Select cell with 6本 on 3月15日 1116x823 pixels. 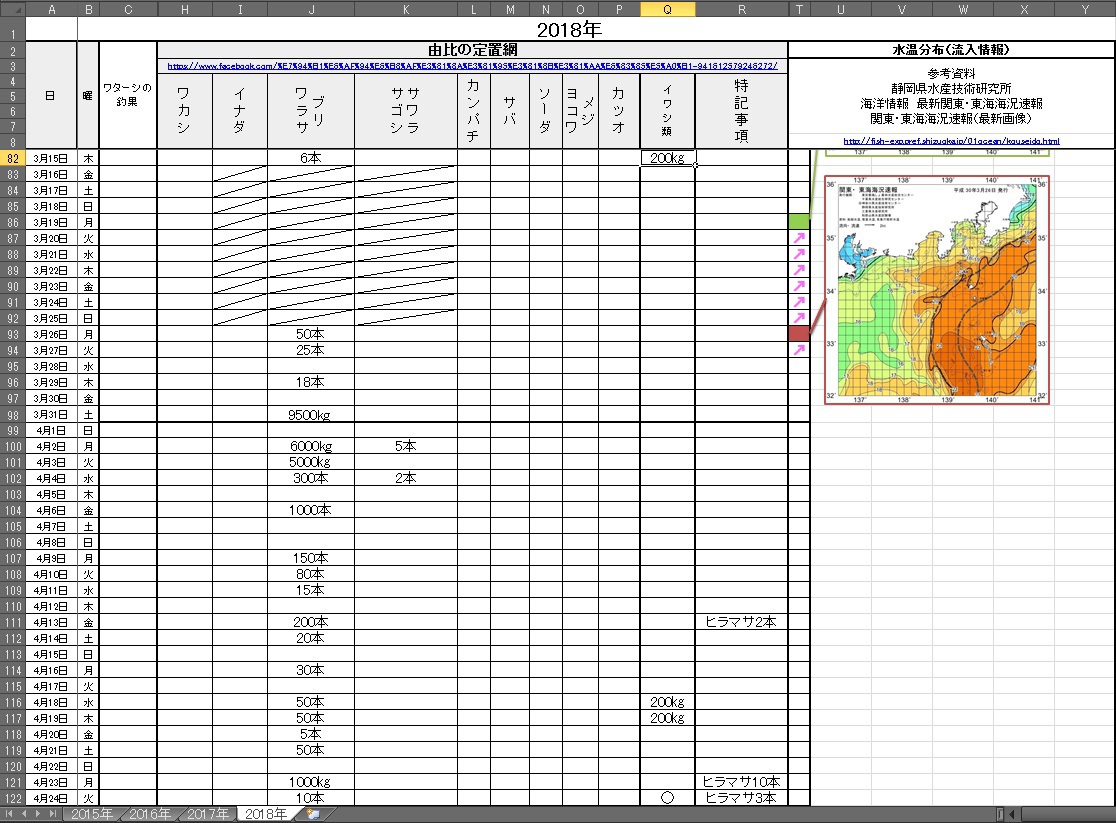[x=311, y=158]
